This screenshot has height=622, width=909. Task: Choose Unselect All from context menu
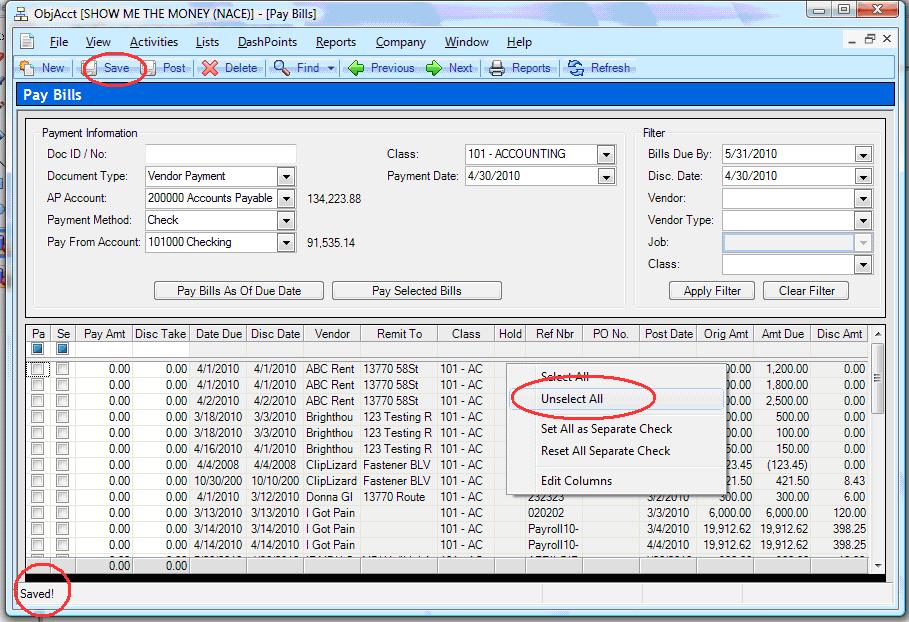(572, 399)
